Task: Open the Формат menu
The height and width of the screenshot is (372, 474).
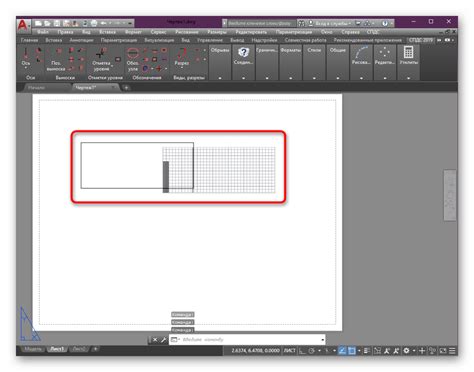Action: [133, 32]
